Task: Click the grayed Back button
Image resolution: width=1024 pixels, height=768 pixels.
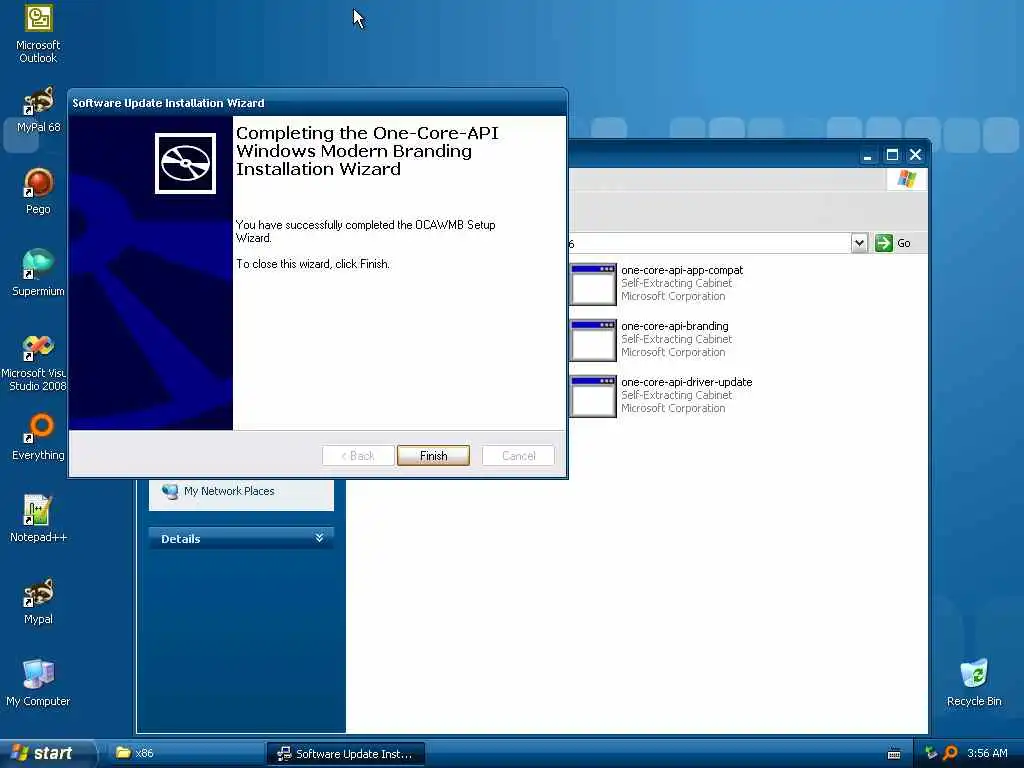Action: pos(358,455)
